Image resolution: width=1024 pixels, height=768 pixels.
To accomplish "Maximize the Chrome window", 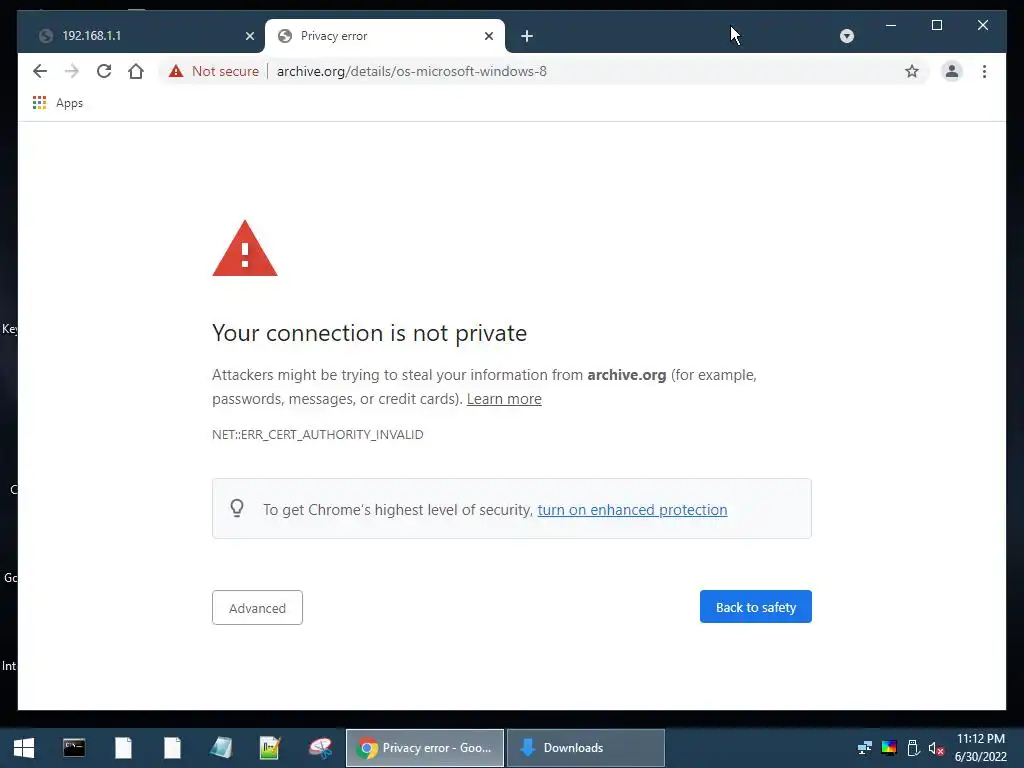I will pyautogui.click(x=936, y=25).
